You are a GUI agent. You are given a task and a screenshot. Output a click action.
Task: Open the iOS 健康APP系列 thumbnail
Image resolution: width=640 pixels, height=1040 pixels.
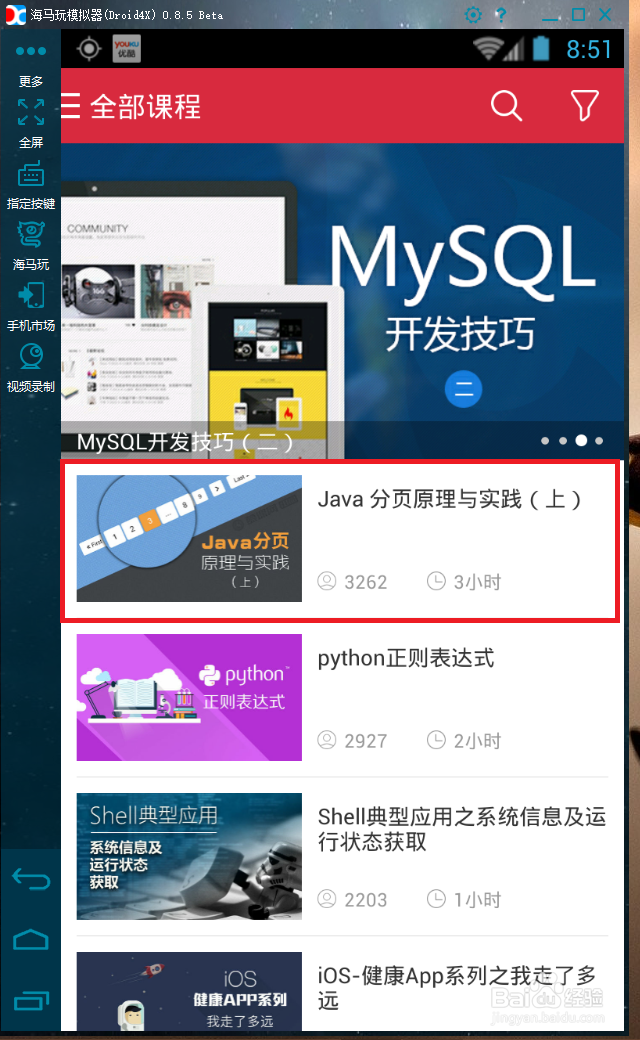(189, 992)
